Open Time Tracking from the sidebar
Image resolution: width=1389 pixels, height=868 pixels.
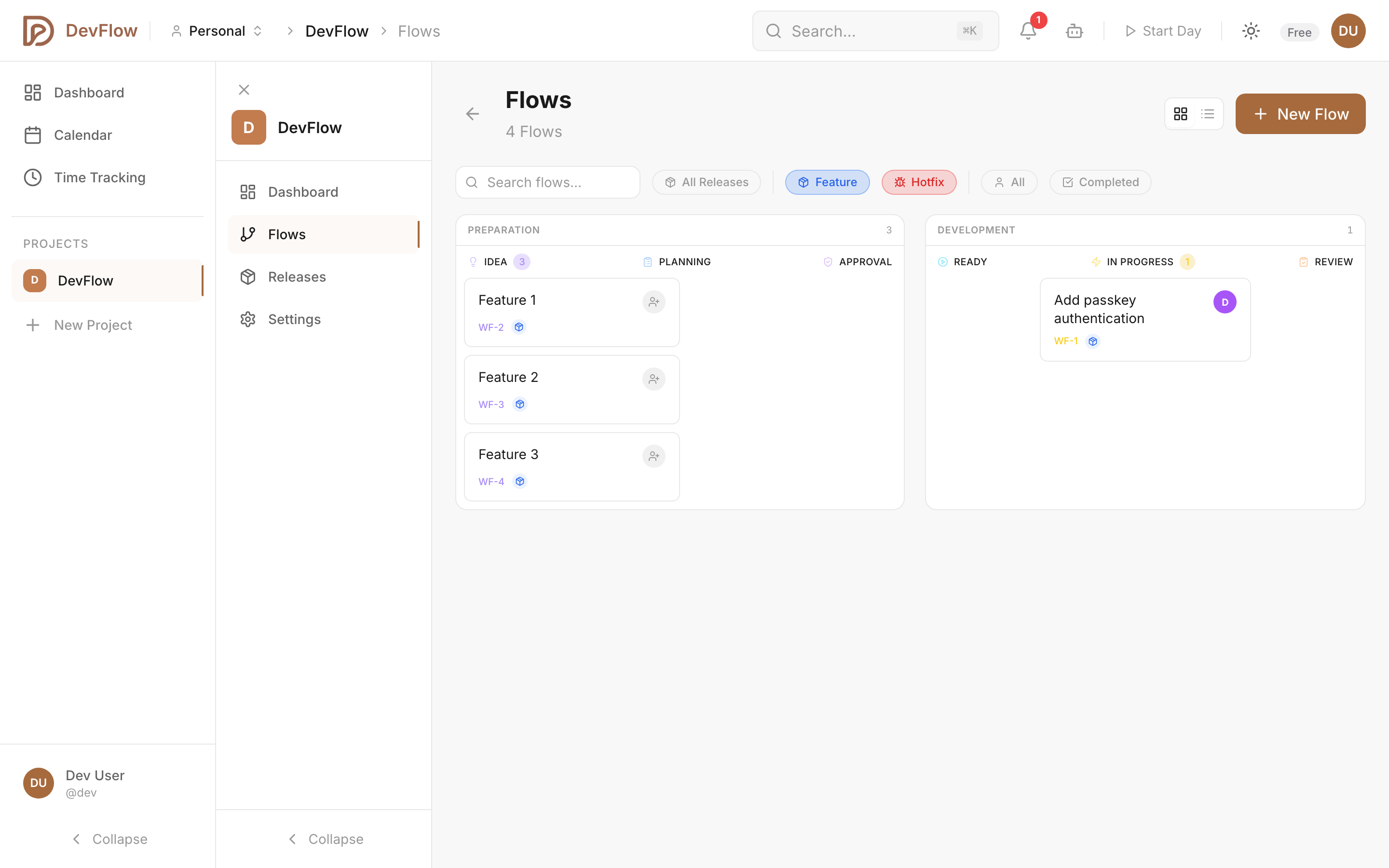(x=100, y=177)
